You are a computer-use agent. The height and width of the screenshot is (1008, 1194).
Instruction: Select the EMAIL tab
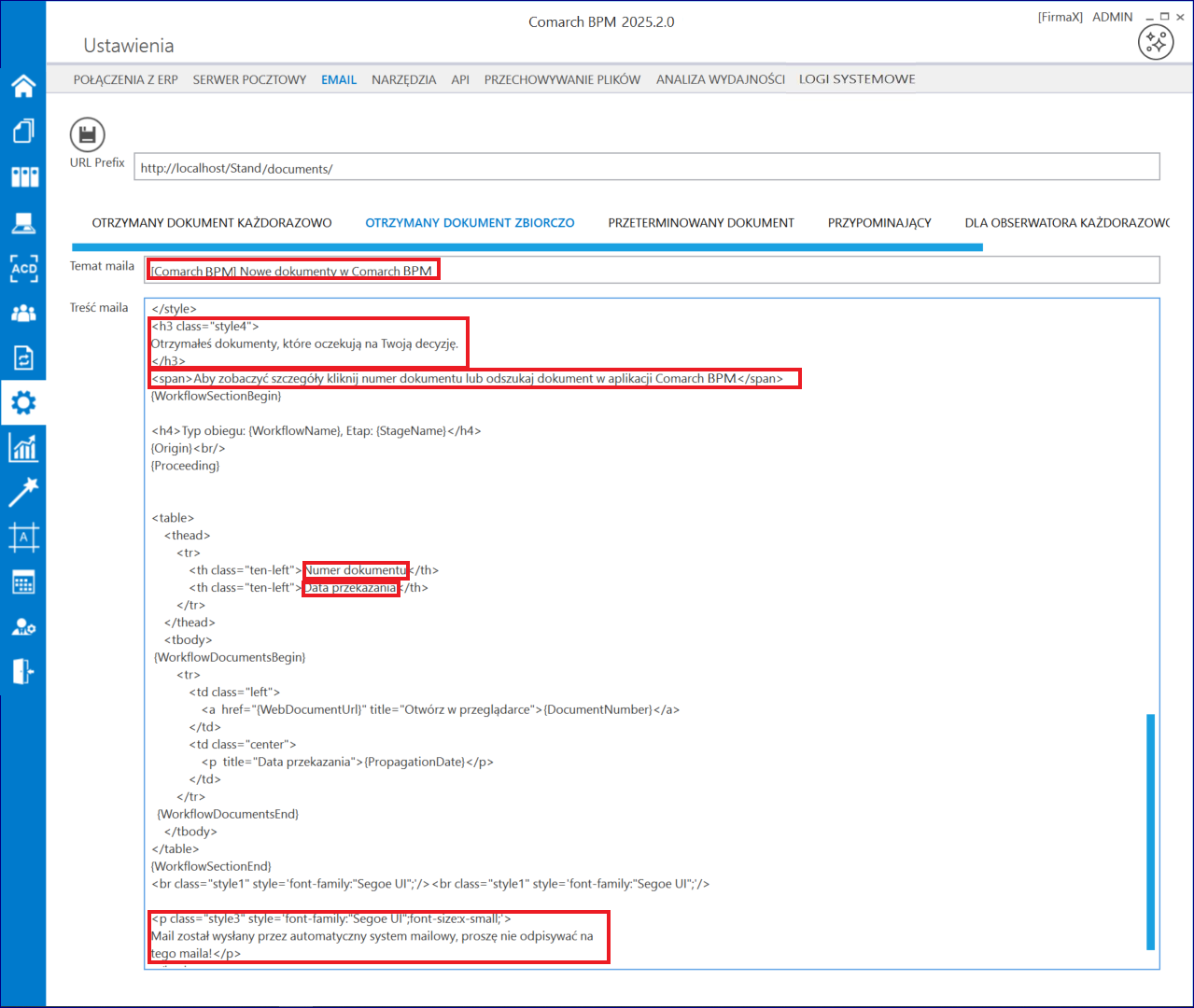click(x=339, y=79)
